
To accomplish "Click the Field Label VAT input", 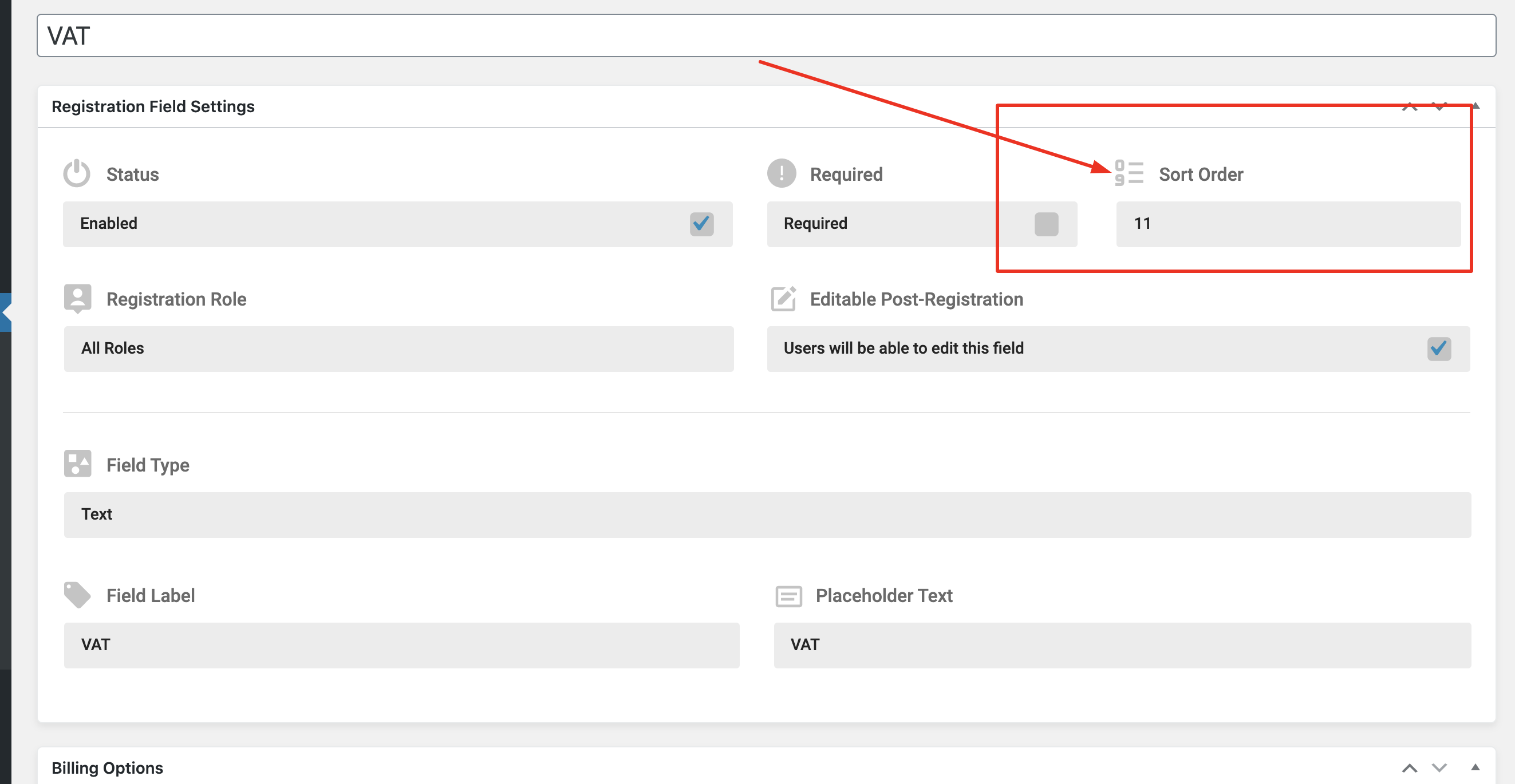I will (402, 646).
